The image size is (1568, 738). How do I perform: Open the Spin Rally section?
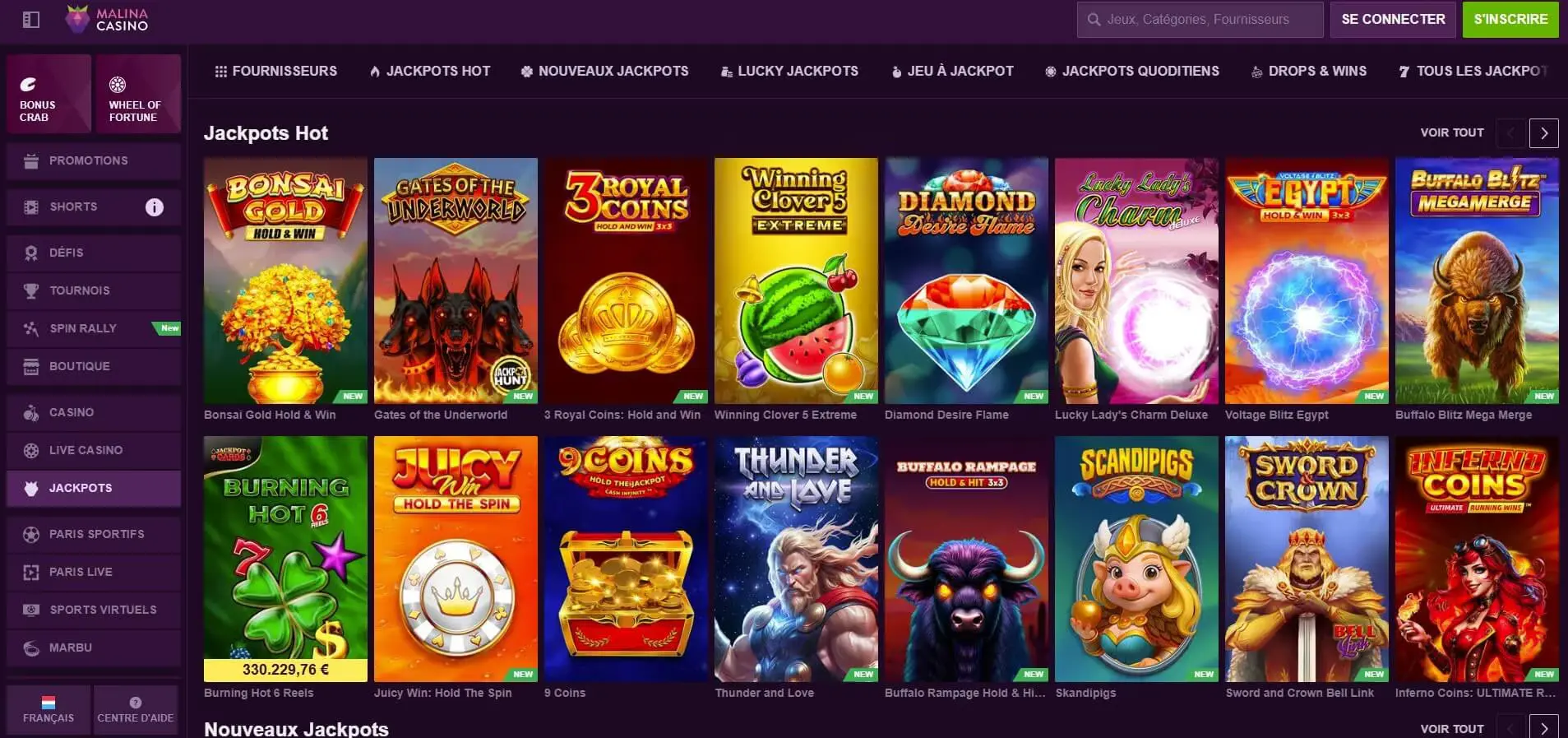94,328
